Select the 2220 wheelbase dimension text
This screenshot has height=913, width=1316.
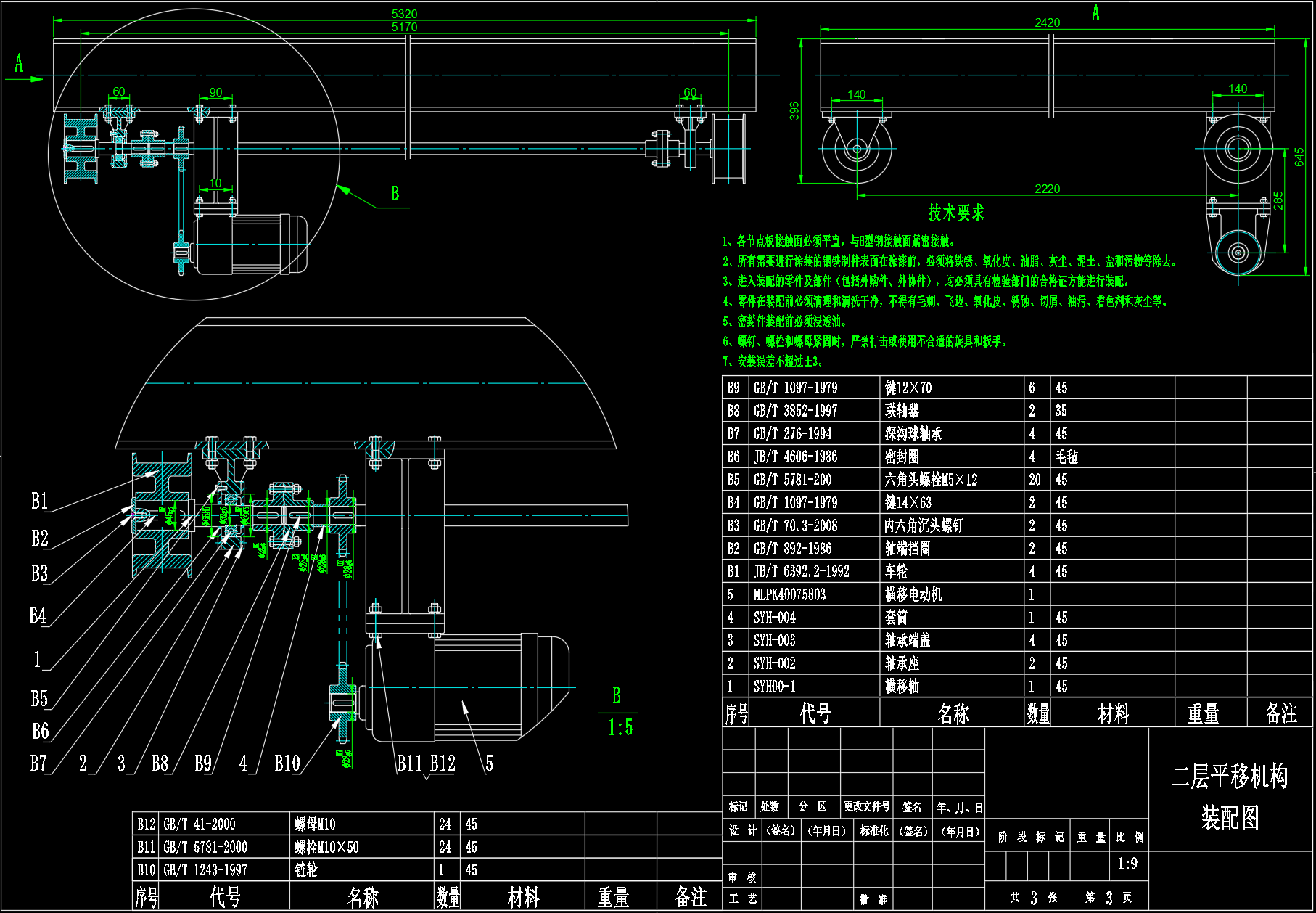tap(1047, 189)
